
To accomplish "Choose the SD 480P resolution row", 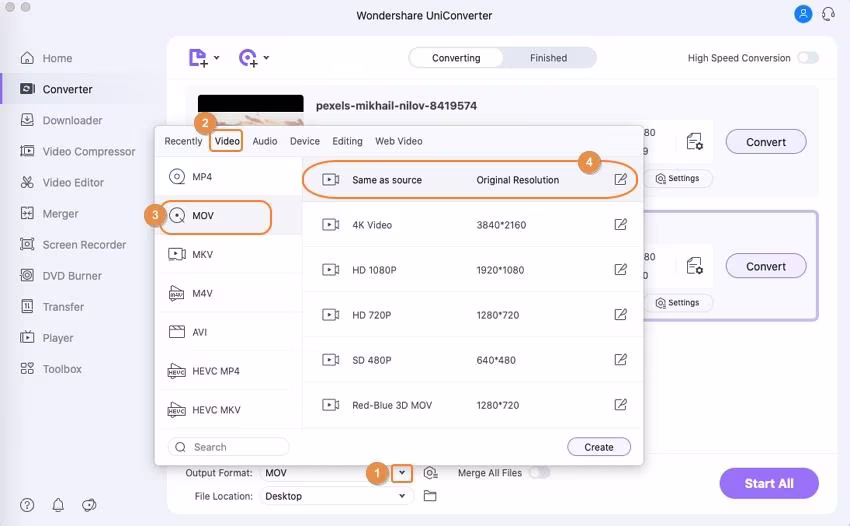I will click(x=472, y=360).
